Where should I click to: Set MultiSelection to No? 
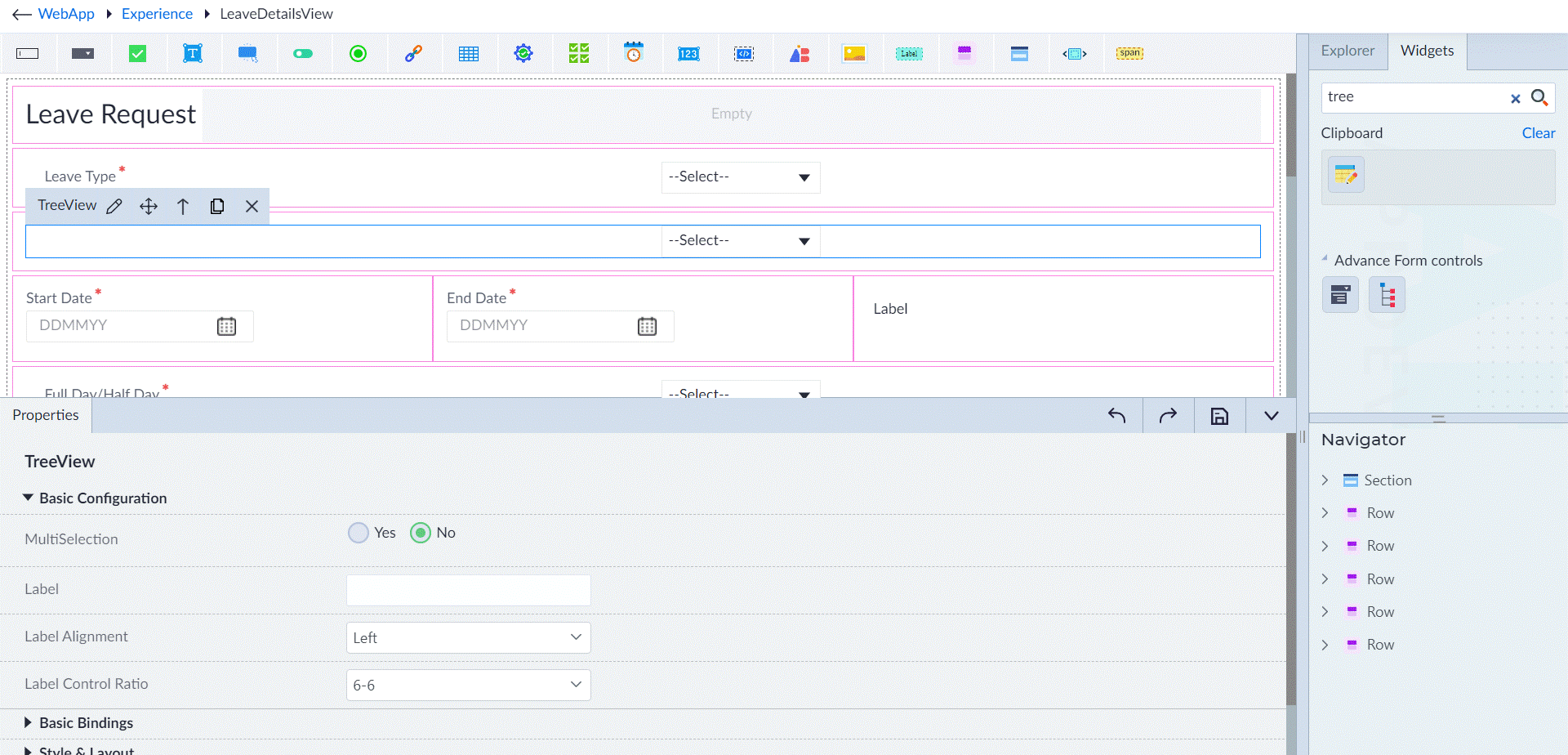(x=421, y=533)
